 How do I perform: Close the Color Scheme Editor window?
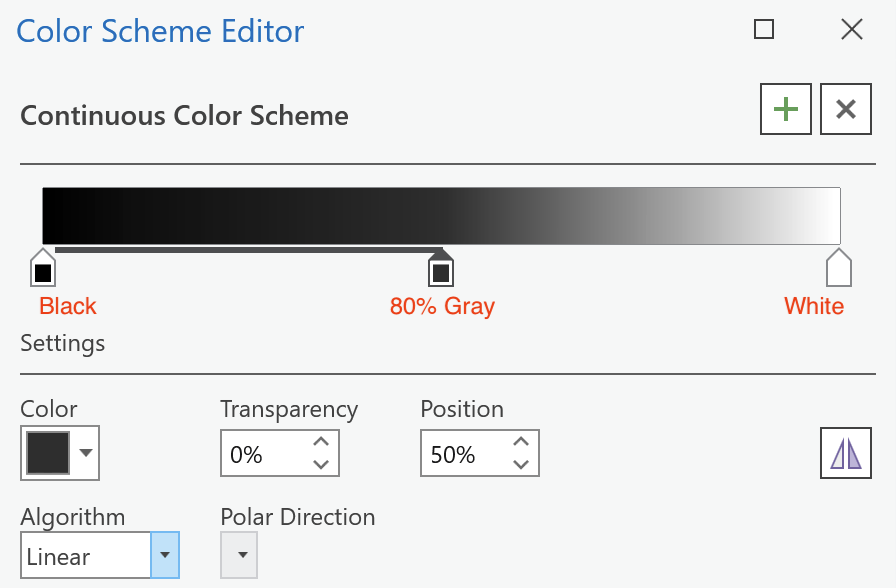pos(851,29)
